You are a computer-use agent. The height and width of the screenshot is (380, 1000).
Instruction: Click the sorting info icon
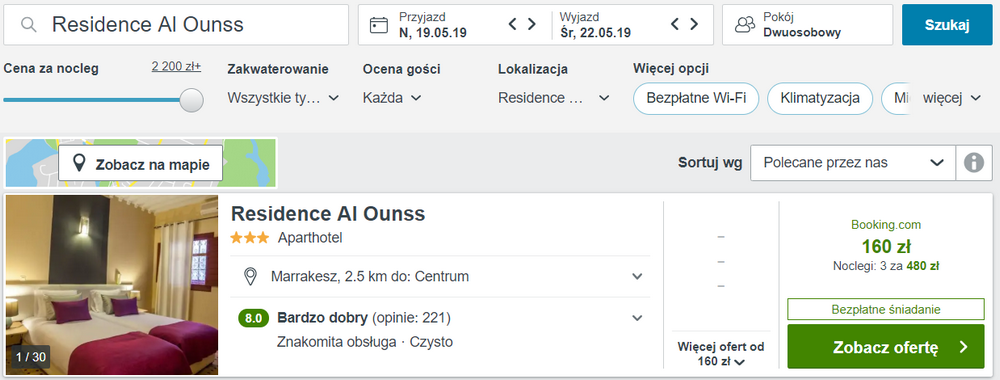coord(974,163)
